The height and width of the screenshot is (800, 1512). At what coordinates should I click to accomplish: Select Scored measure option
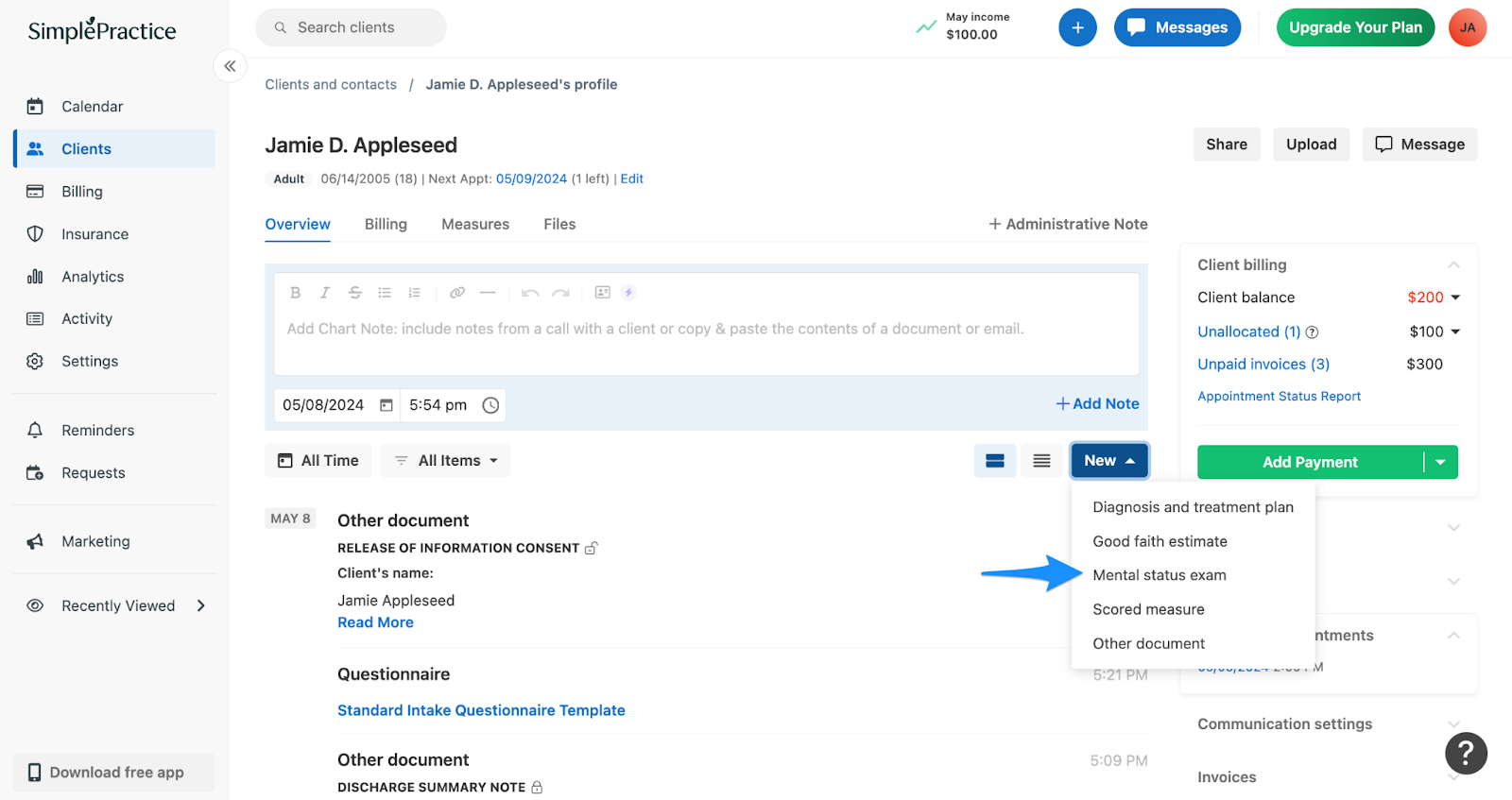click(x=1193, y=609)
